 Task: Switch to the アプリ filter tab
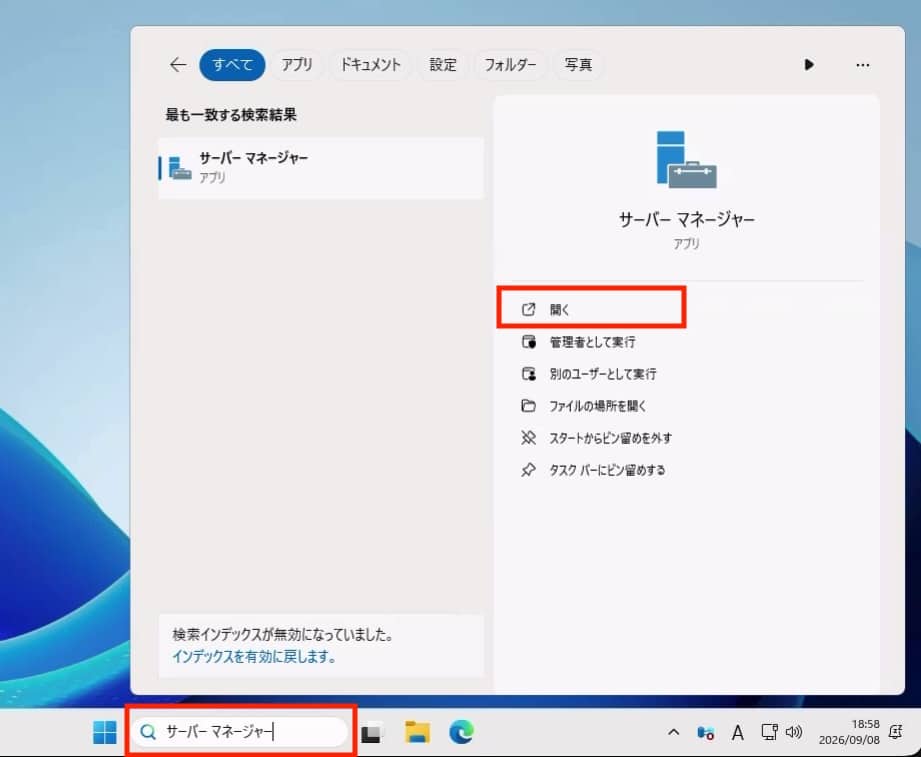[x=297, y=65]
